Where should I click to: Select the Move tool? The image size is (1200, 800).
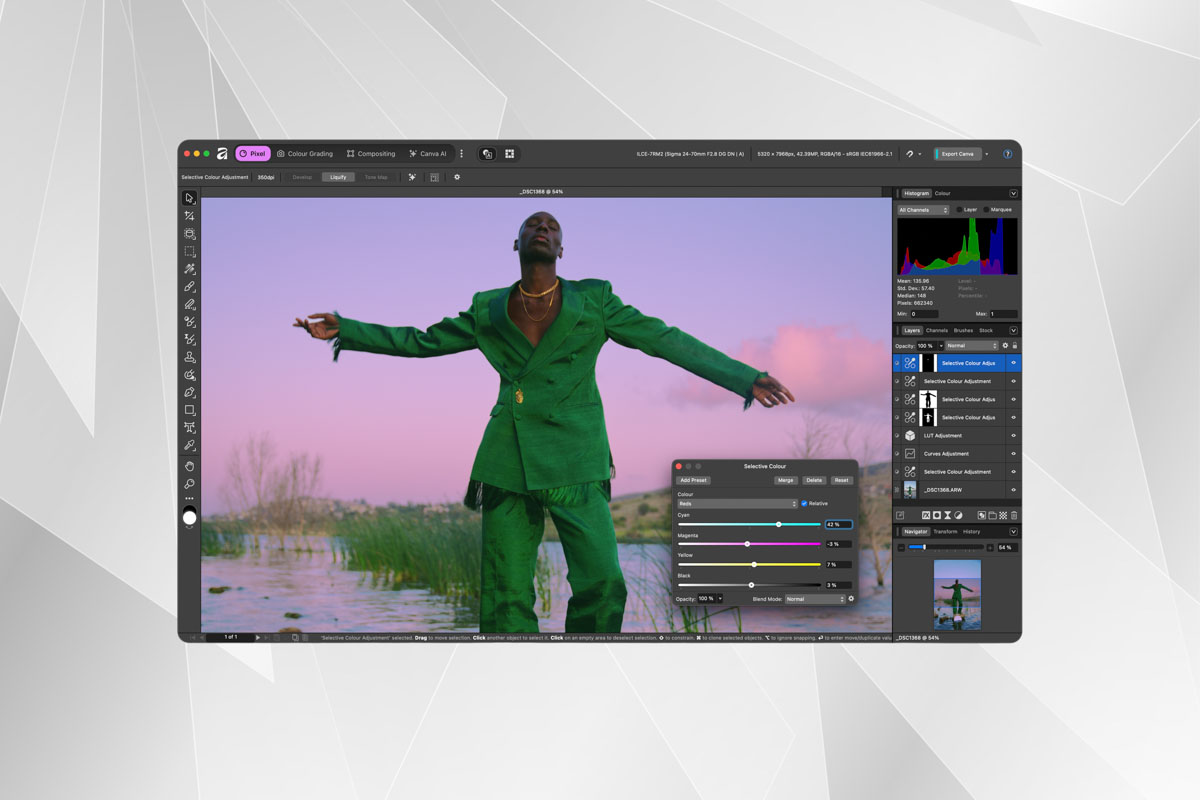point(189,199)
